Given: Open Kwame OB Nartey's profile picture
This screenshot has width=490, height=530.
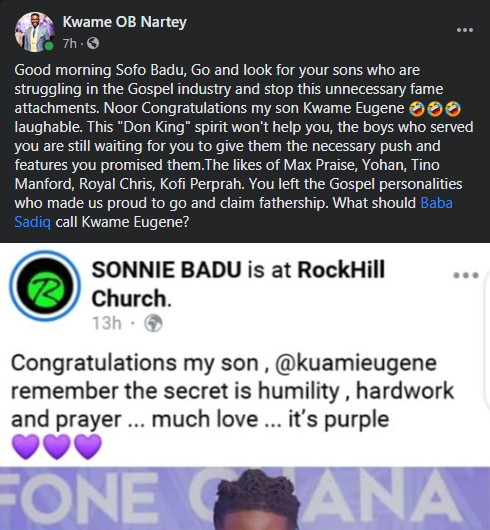Looking at the screenshot, I should (34, 32).
